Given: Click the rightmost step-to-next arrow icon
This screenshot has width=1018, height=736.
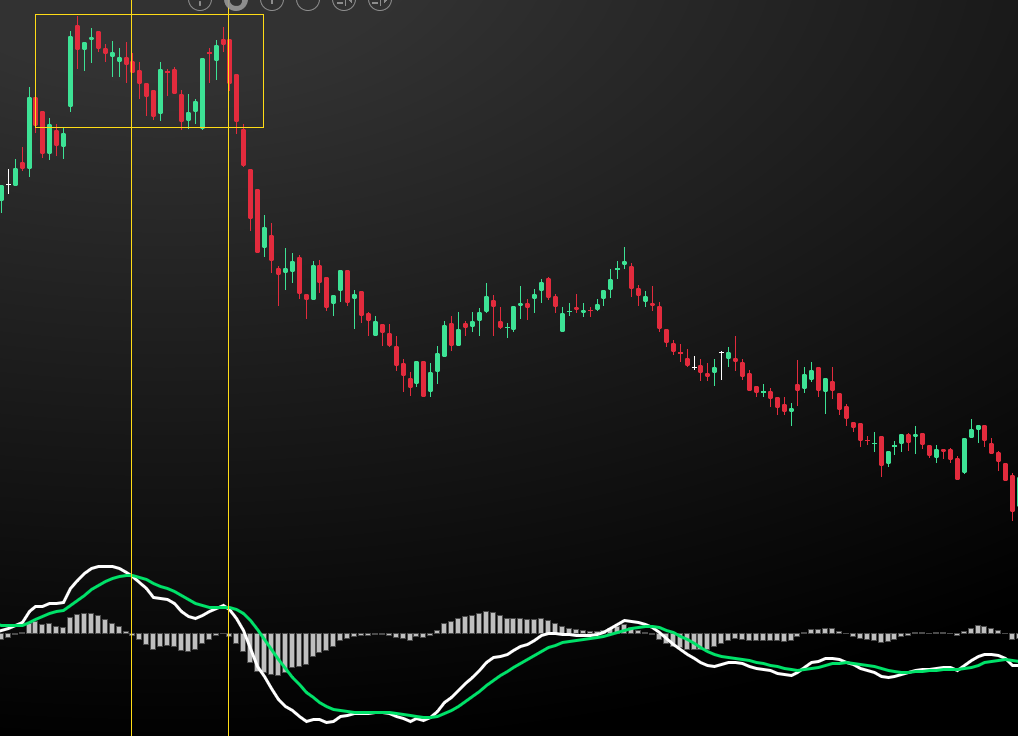Looking at the screenshot, I should tap(380, 2).
